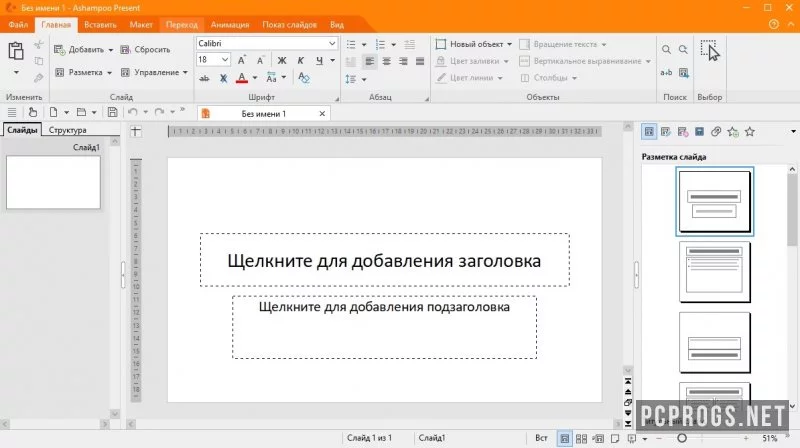The image size is (800, 448).
Task: Select the title slide layout thumbnail
Action: tap(714, 201)
